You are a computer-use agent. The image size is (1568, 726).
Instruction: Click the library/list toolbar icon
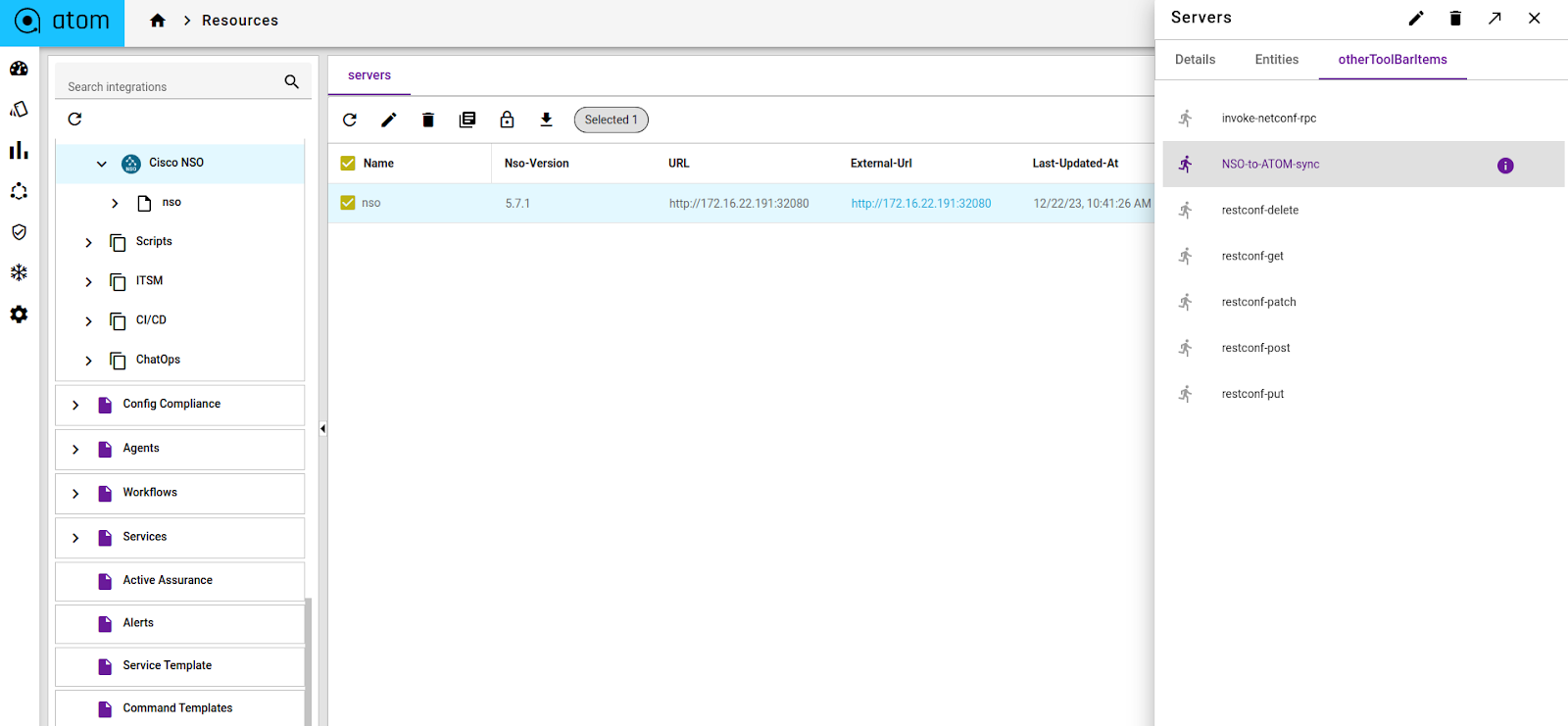point(467,120)
